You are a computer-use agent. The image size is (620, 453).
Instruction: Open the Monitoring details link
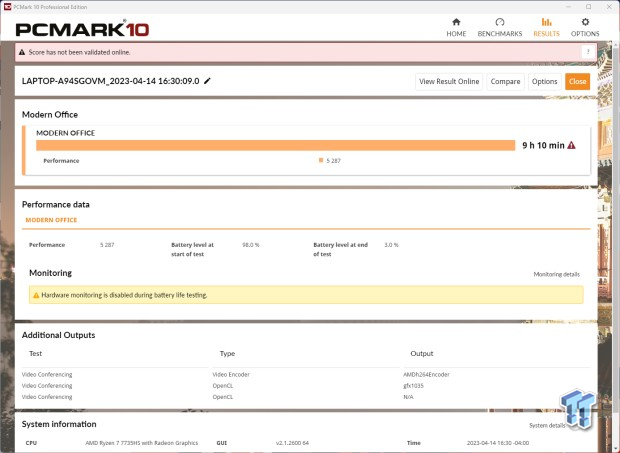[x=556, y=274]
